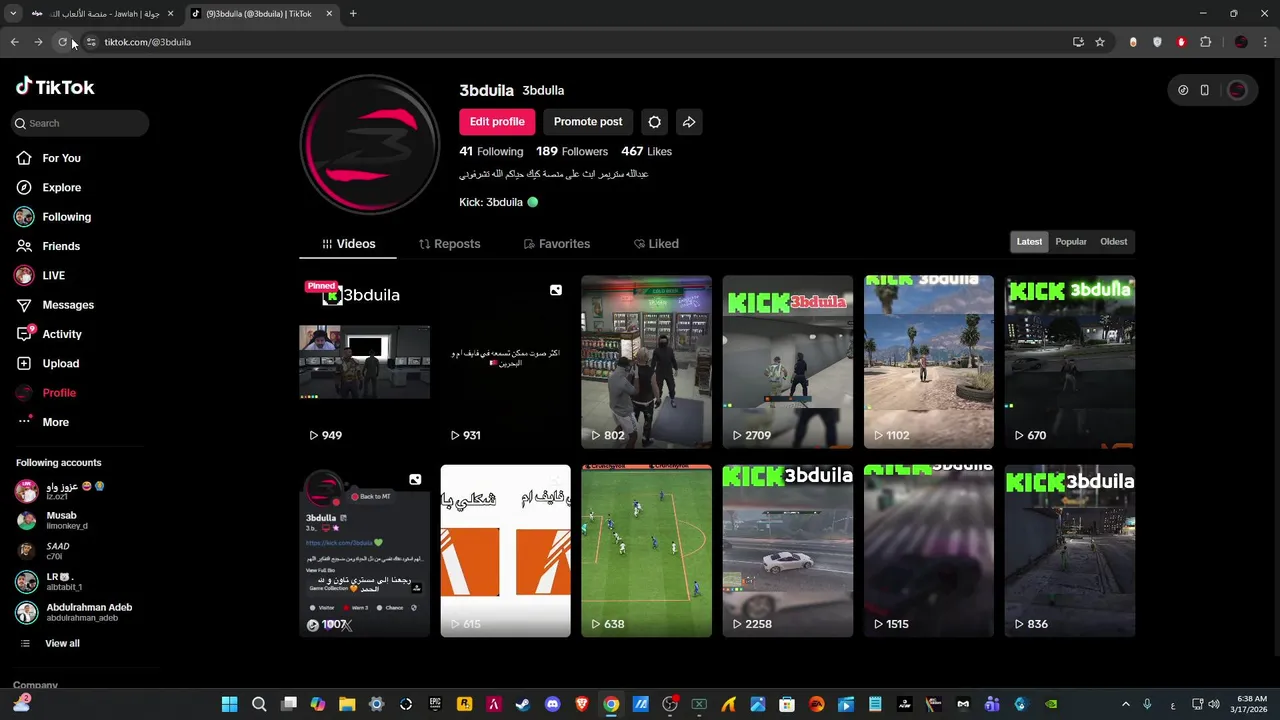
Task: Show hidden system tray icons
Action: pyautogui.click(x=1125, y=704)
